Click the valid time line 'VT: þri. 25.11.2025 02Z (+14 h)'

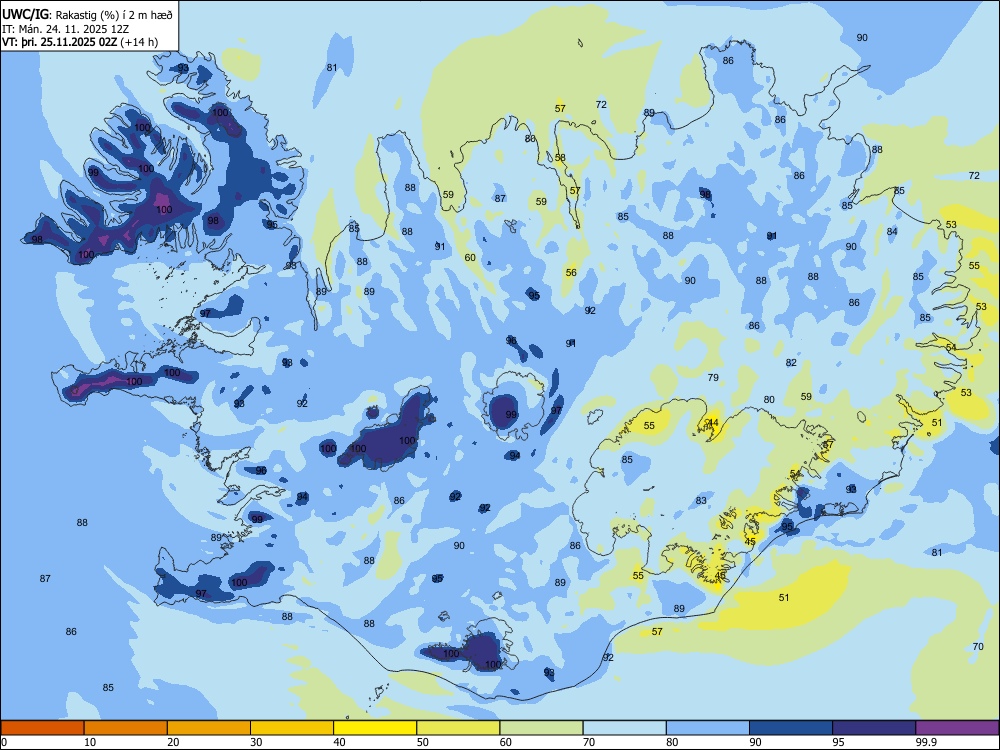tap(80, 42)
